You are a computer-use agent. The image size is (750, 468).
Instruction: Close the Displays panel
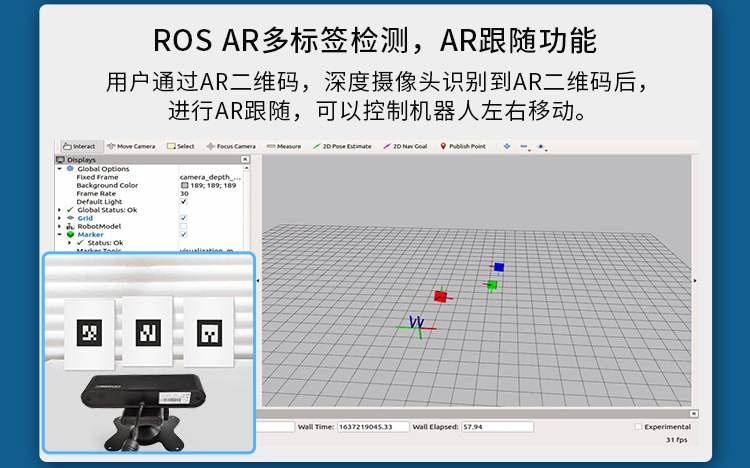click(x=245, y=159)
